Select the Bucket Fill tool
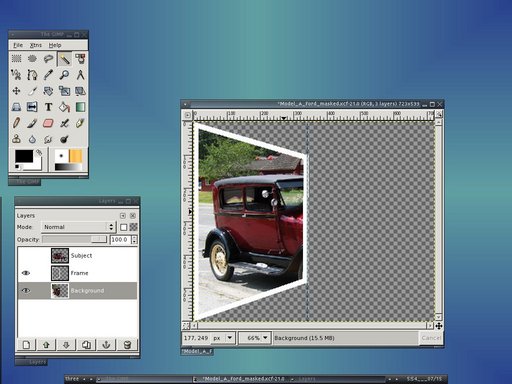Image resolution: width=512 pixels, height=384 pixels. coord(64,107)
